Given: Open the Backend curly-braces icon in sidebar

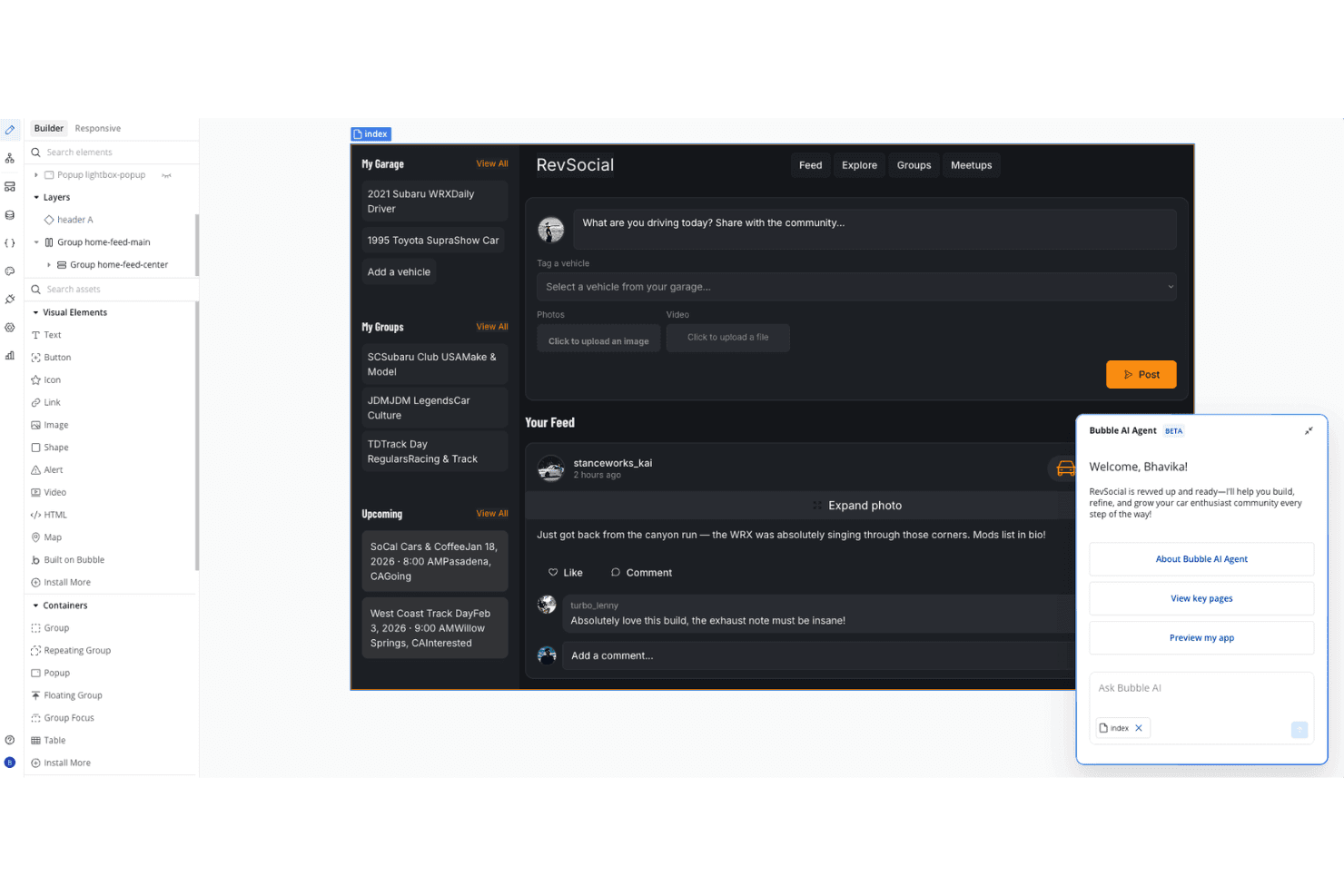Looking at the screenshot, I should click(10, 243).
